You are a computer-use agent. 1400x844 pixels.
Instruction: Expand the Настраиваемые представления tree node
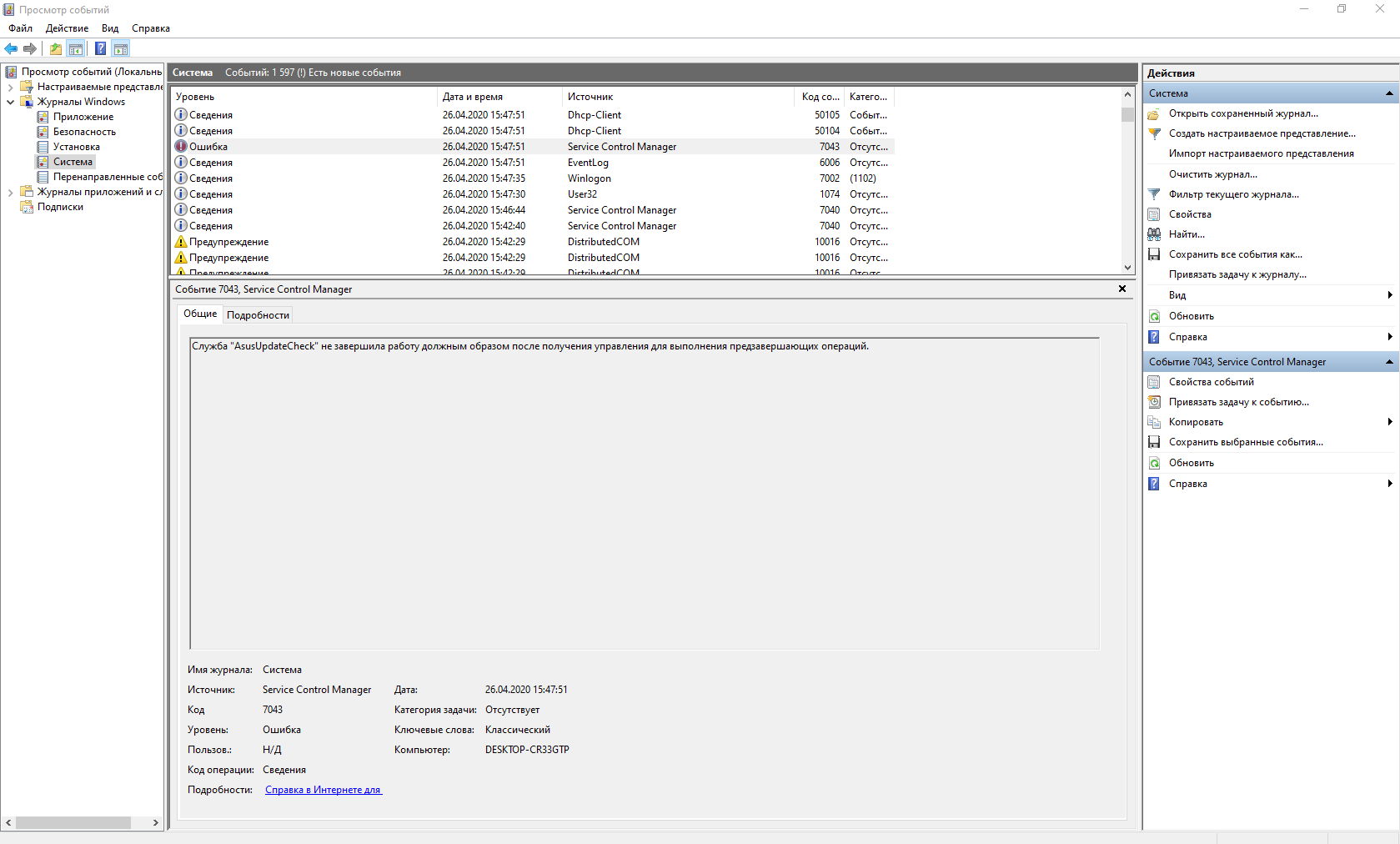tap(10, 87)
